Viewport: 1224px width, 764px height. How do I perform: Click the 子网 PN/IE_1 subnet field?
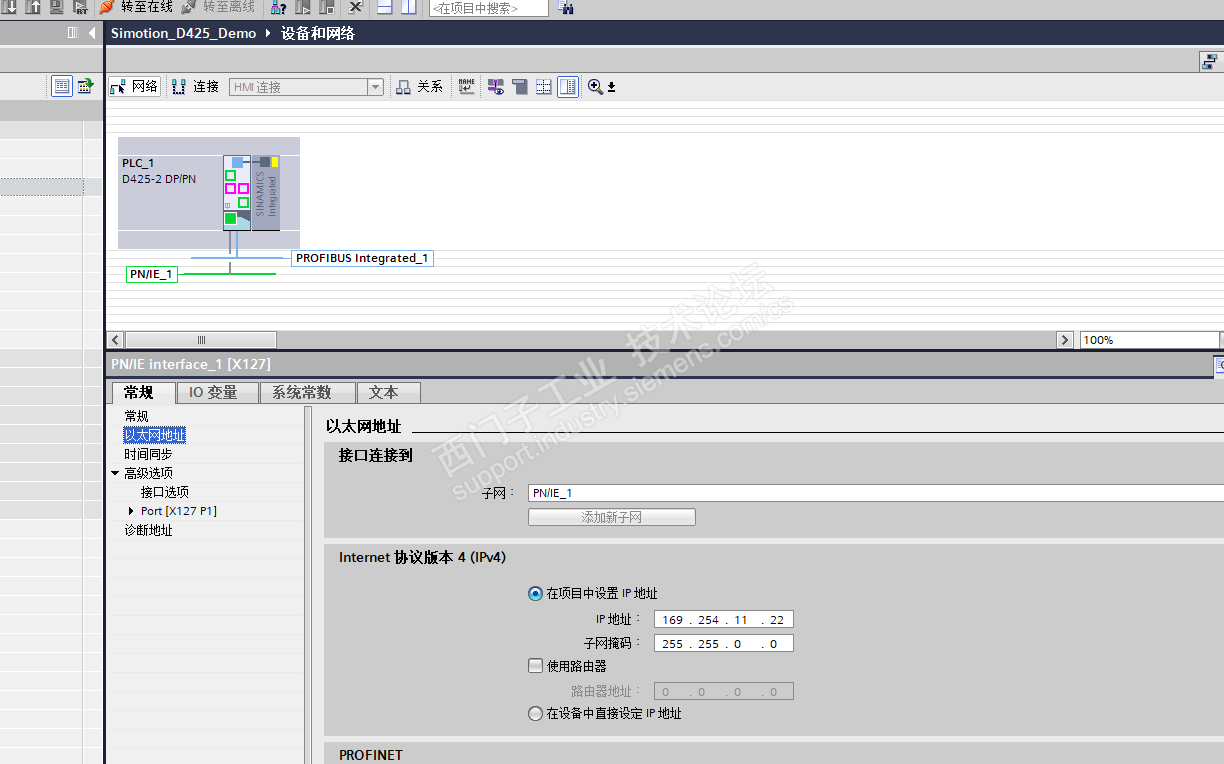(876, 492)
